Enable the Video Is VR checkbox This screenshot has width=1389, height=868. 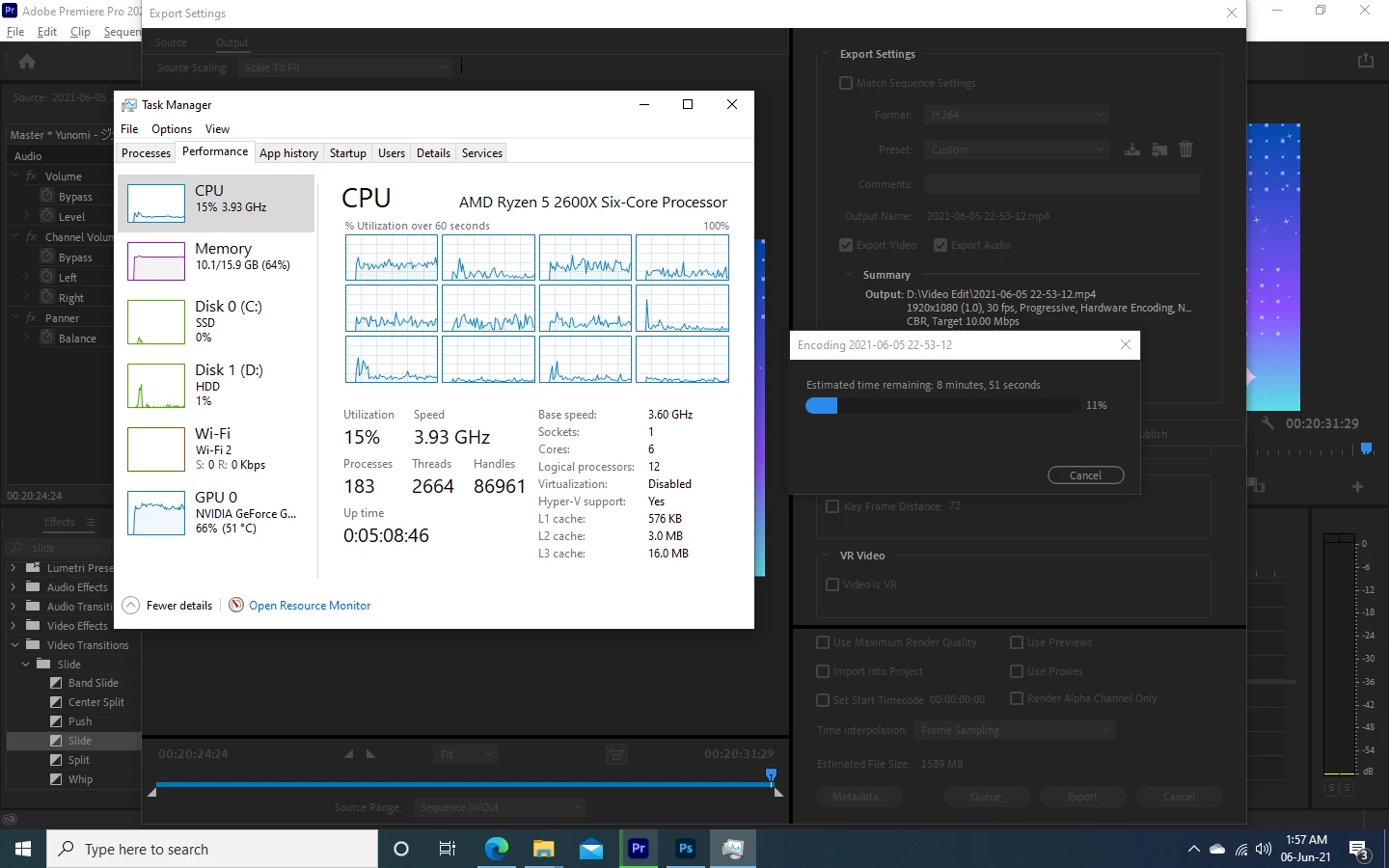click(832, 584)
